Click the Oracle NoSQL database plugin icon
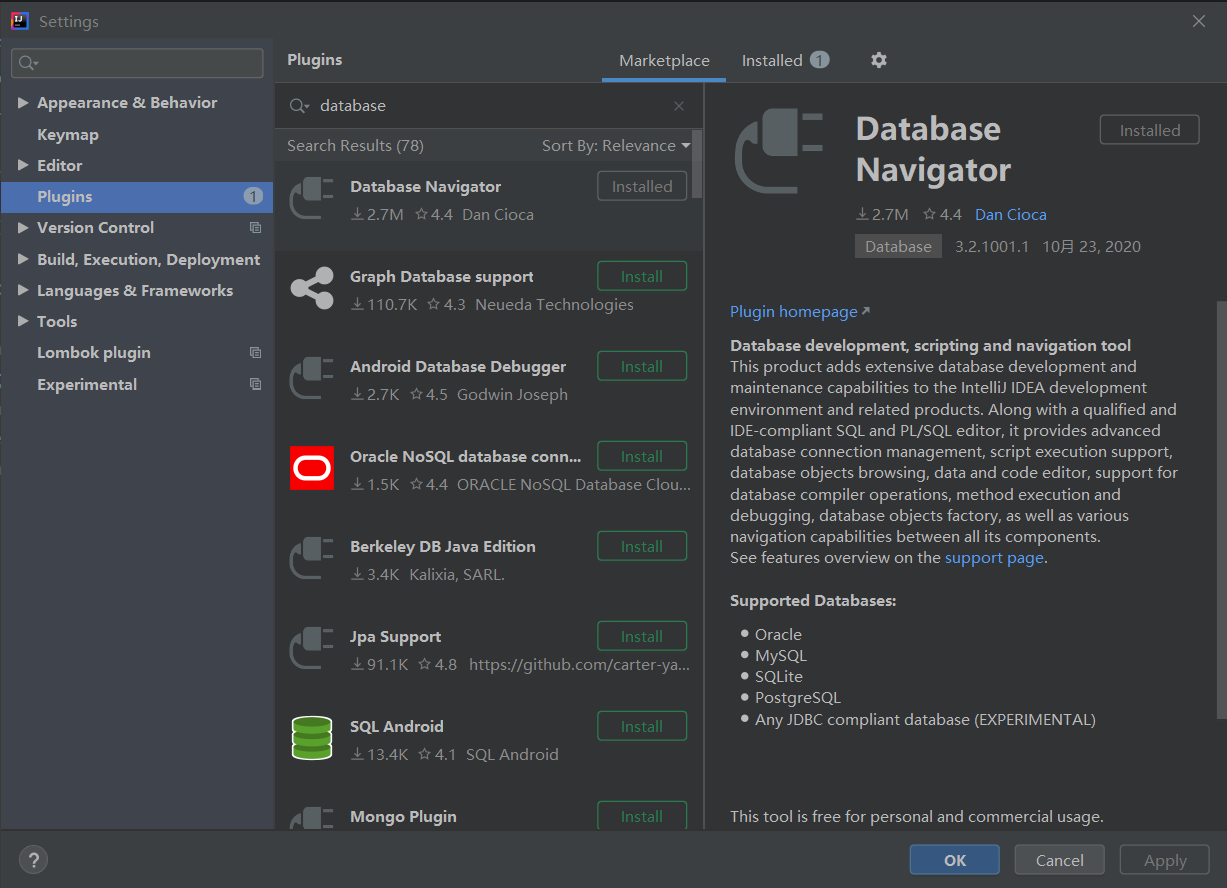The width and height of the screenshot is (1227, 888). pos(311,467)
